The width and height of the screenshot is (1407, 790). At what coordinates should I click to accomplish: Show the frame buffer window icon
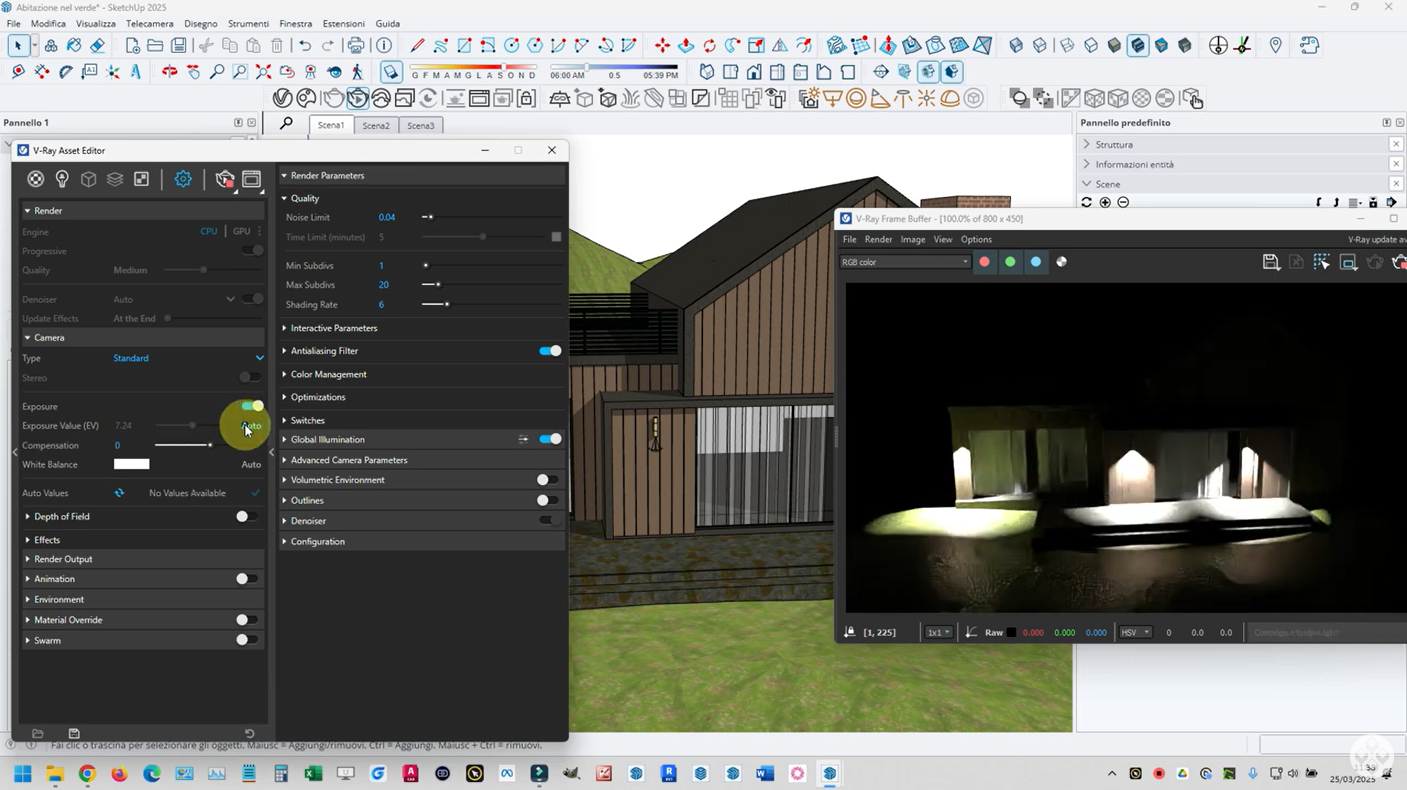252,179
